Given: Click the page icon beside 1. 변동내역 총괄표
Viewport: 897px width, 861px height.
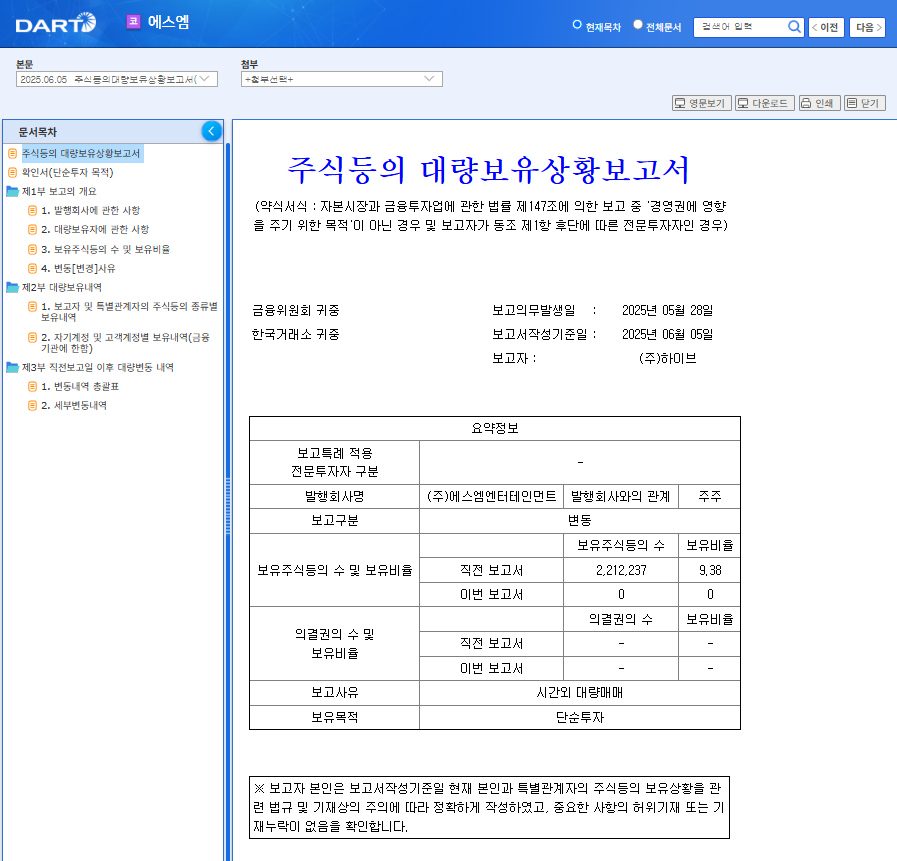Looking at the screenshot, I should 33,387.
